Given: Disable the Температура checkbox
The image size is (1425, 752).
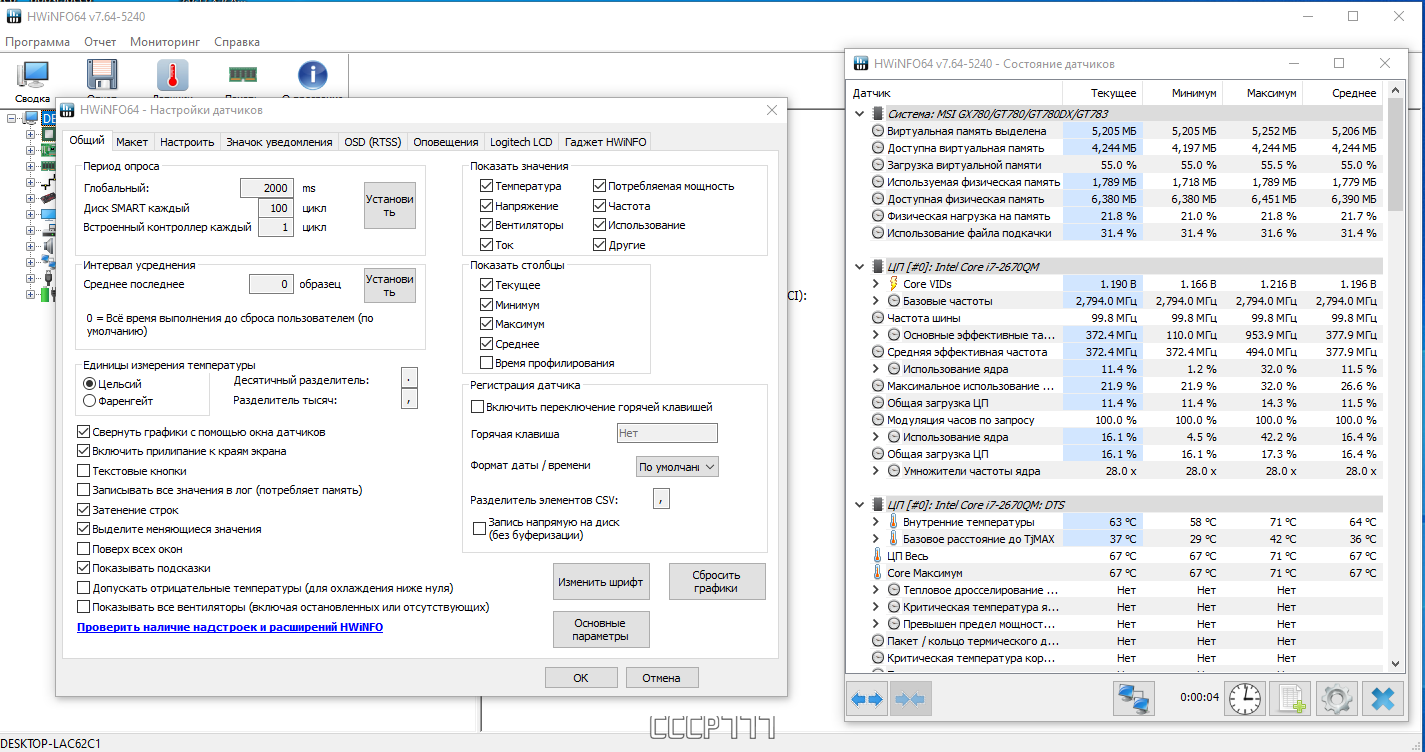Looking at the screenshot, I should point(486,186).
